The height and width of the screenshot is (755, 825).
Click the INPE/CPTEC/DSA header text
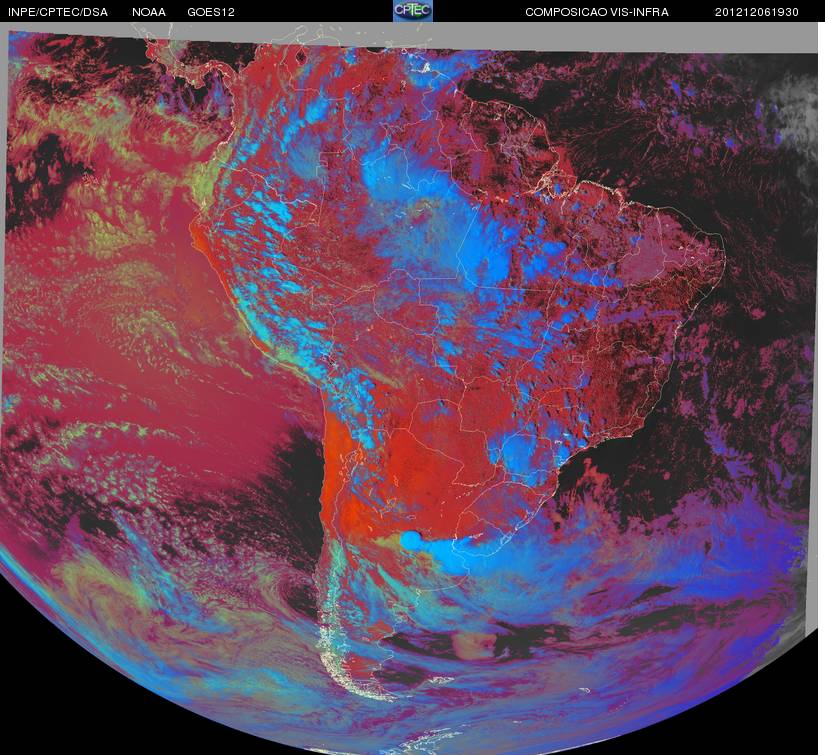[x=58, y=12]
